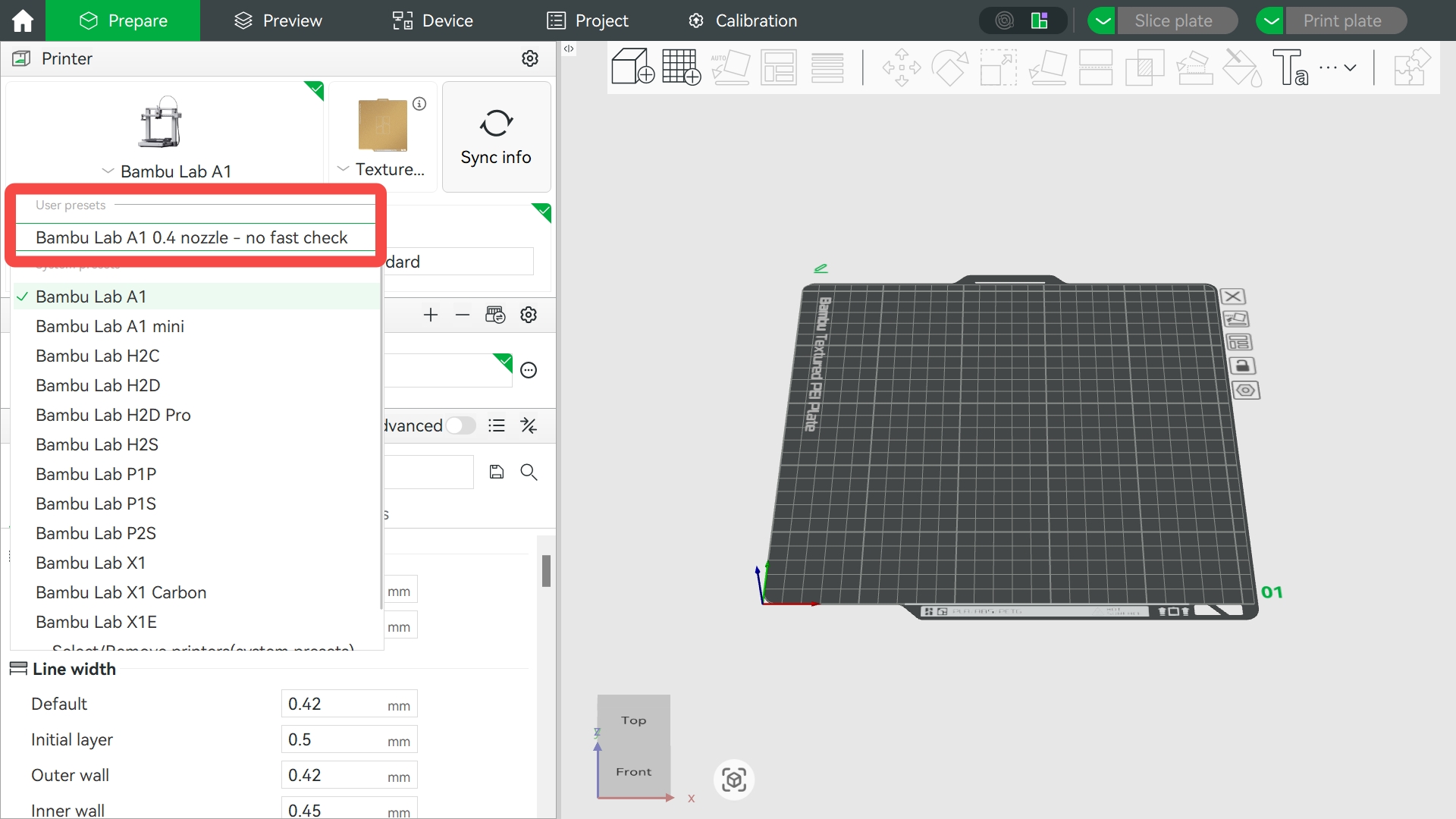Click the Front face of view cube
The image size is (1456, 819).
click(634, 772)
